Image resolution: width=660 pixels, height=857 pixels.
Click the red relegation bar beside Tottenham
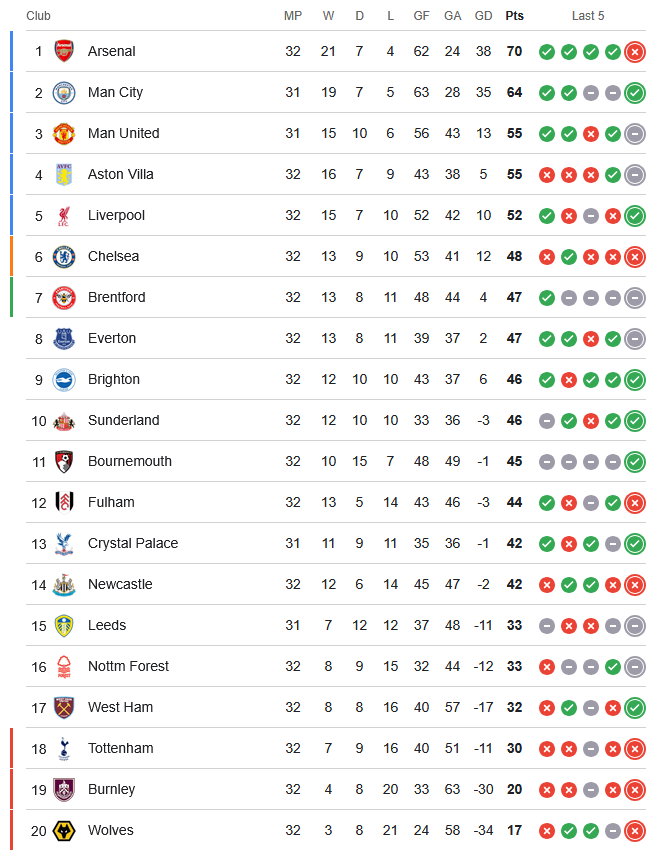point(12,748)
